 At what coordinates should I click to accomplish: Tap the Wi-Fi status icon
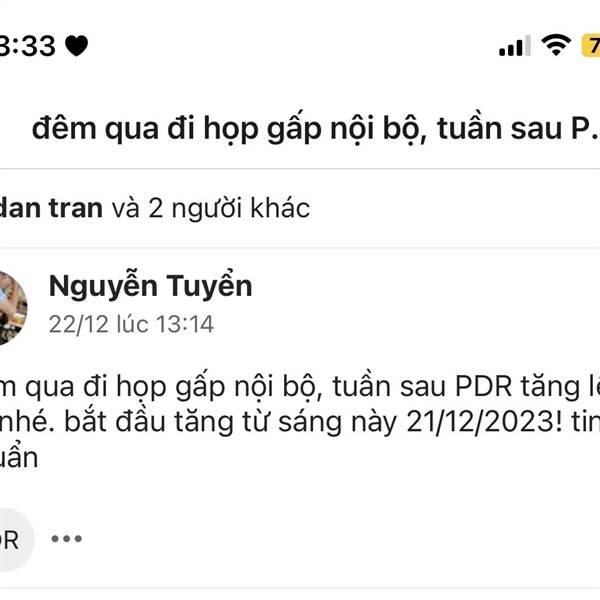[556, 45]
